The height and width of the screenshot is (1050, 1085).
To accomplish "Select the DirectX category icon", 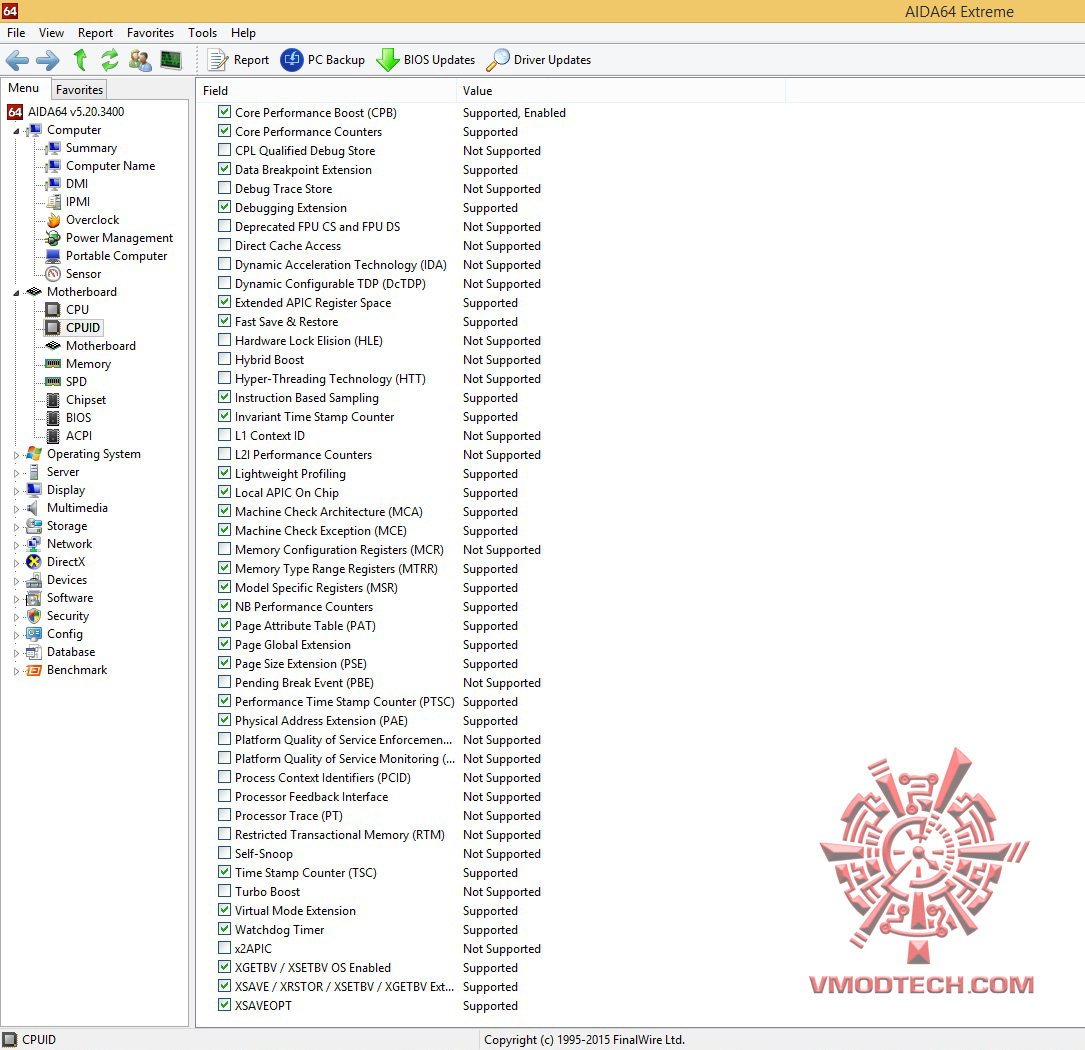I will click(x=34, y=562).
